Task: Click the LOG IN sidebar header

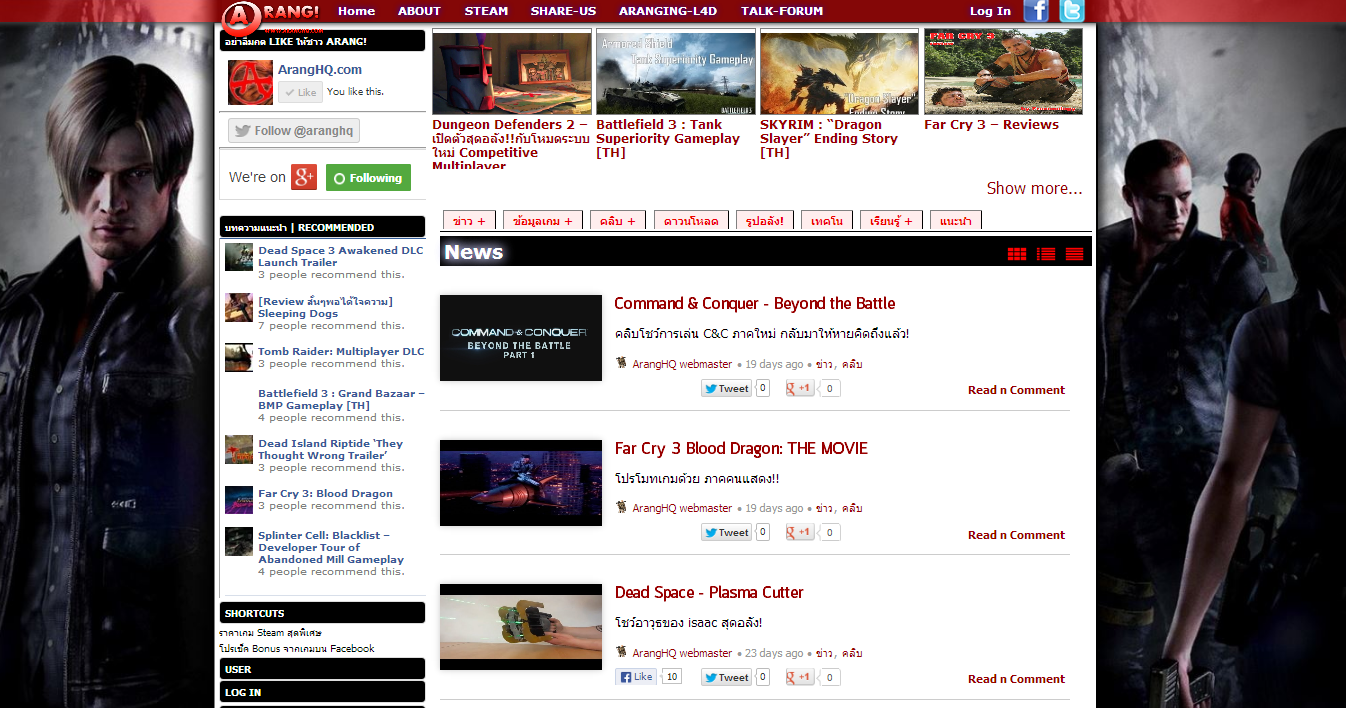Action: tap(322, 692)
